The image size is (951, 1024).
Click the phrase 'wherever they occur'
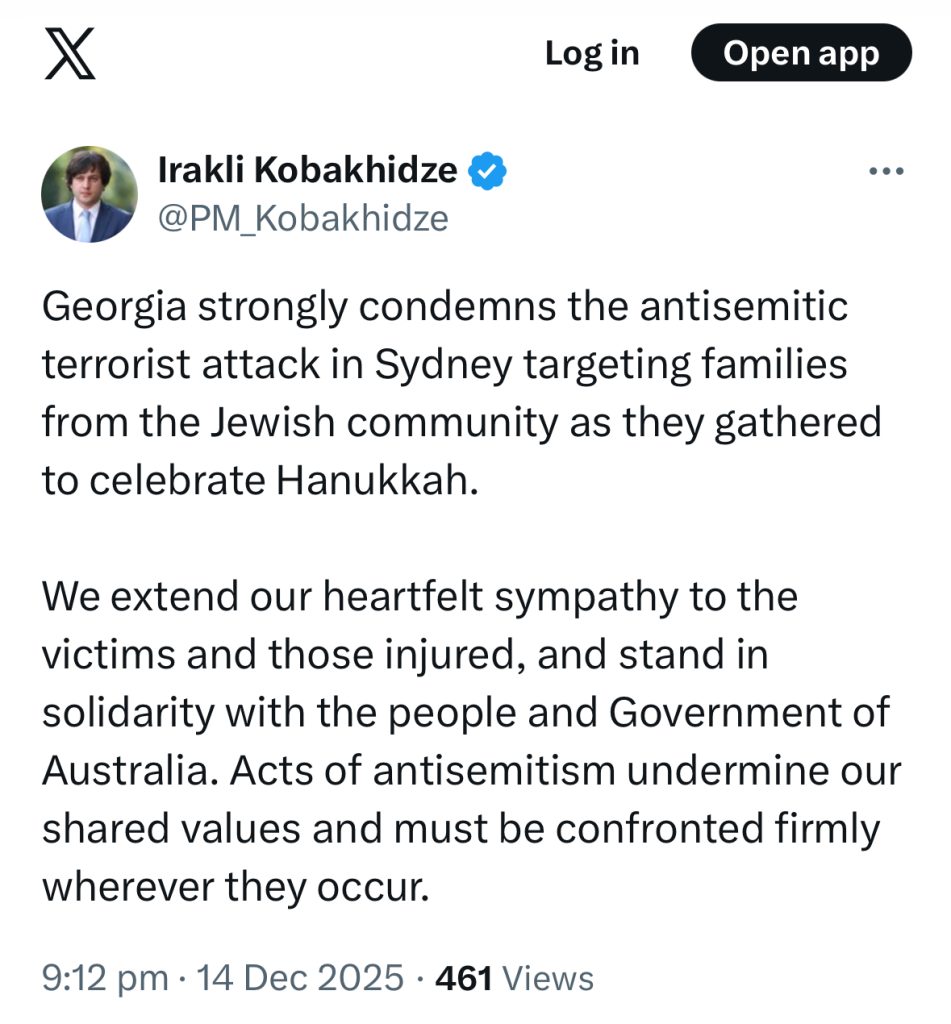[x=235, y=886]
